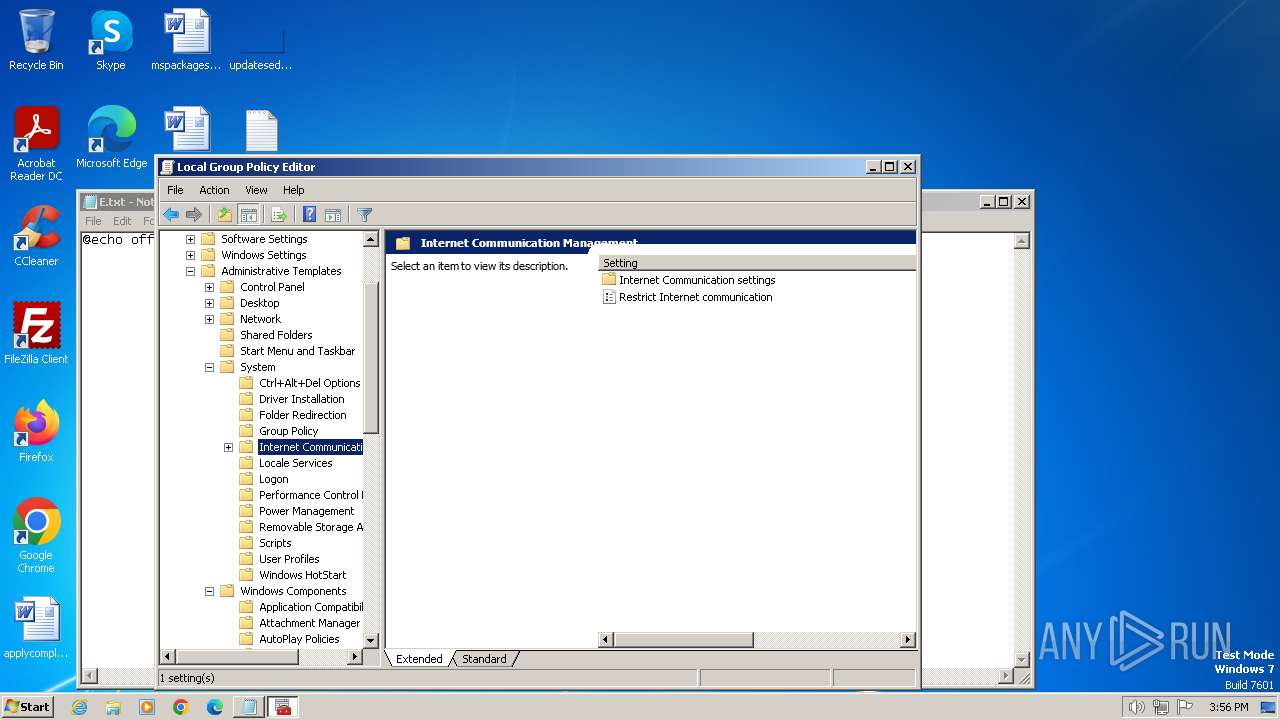
Task: Expand the Windows Settings node
Action: coord(190,255)
